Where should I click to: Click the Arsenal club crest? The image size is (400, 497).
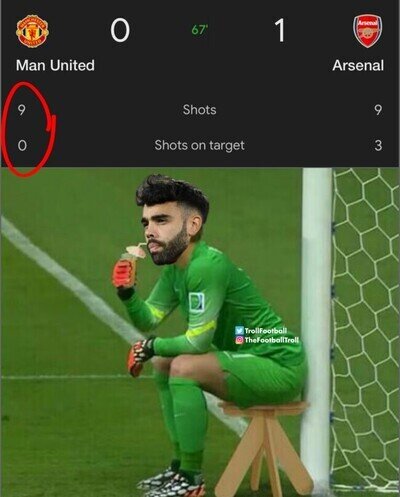[x=368, y=31]
